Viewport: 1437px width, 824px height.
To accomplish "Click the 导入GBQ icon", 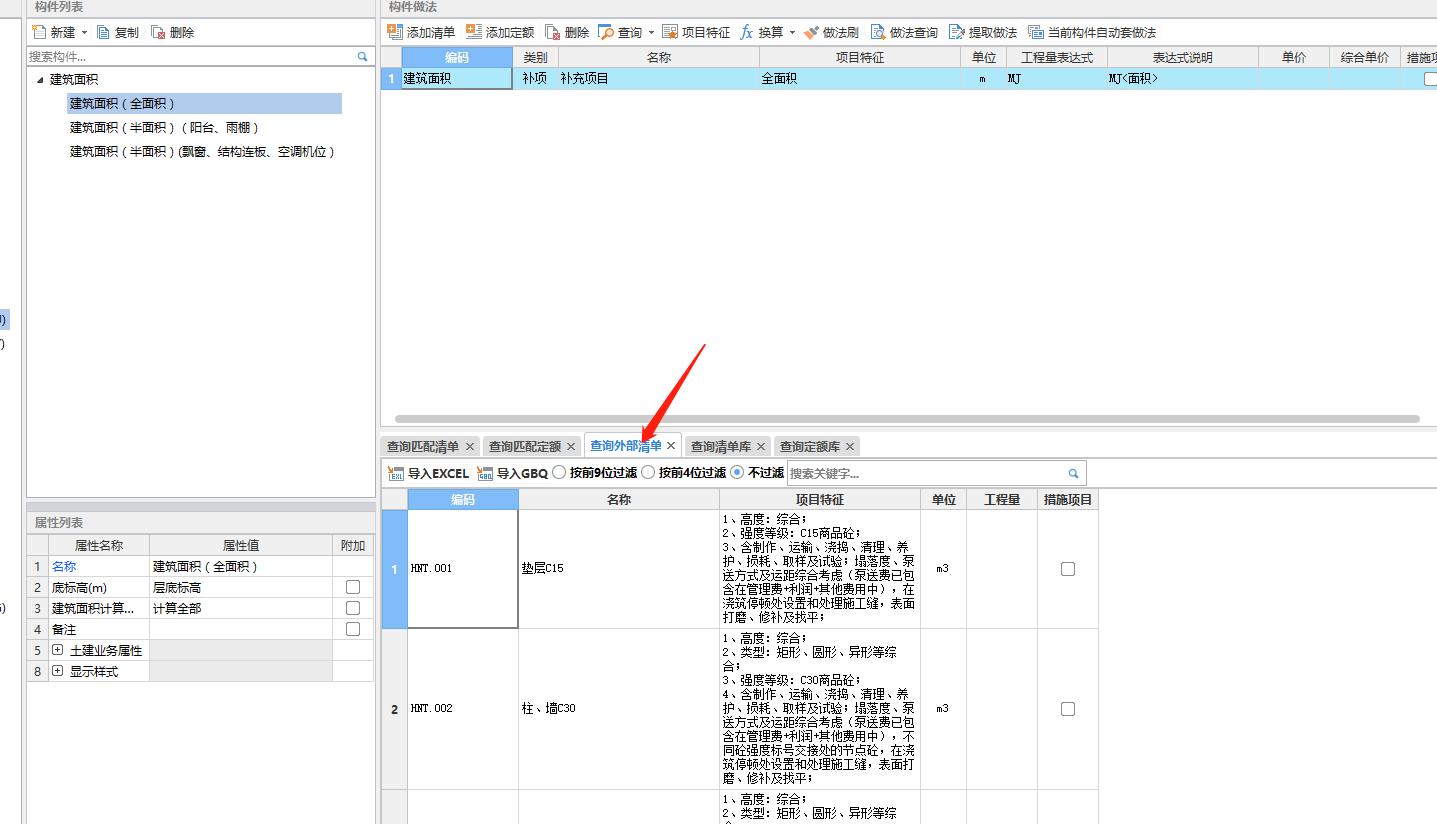I will [485, 473].
